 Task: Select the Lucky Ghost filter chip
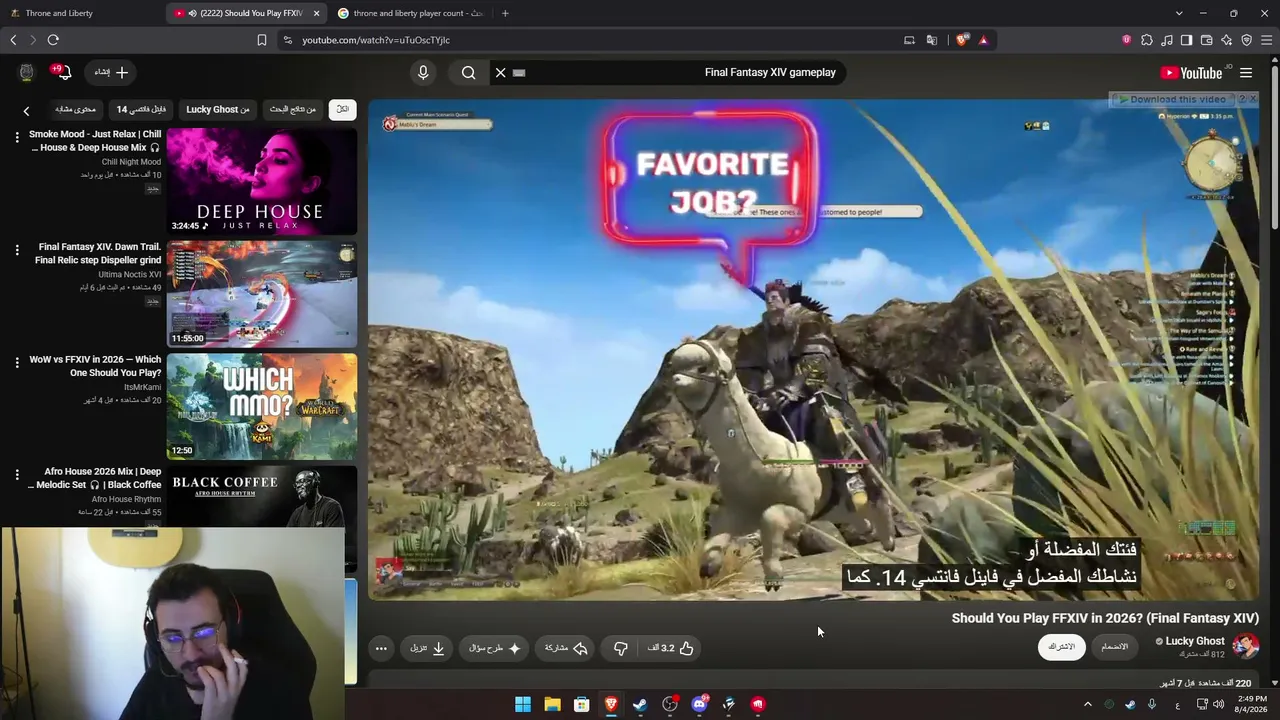217,109
